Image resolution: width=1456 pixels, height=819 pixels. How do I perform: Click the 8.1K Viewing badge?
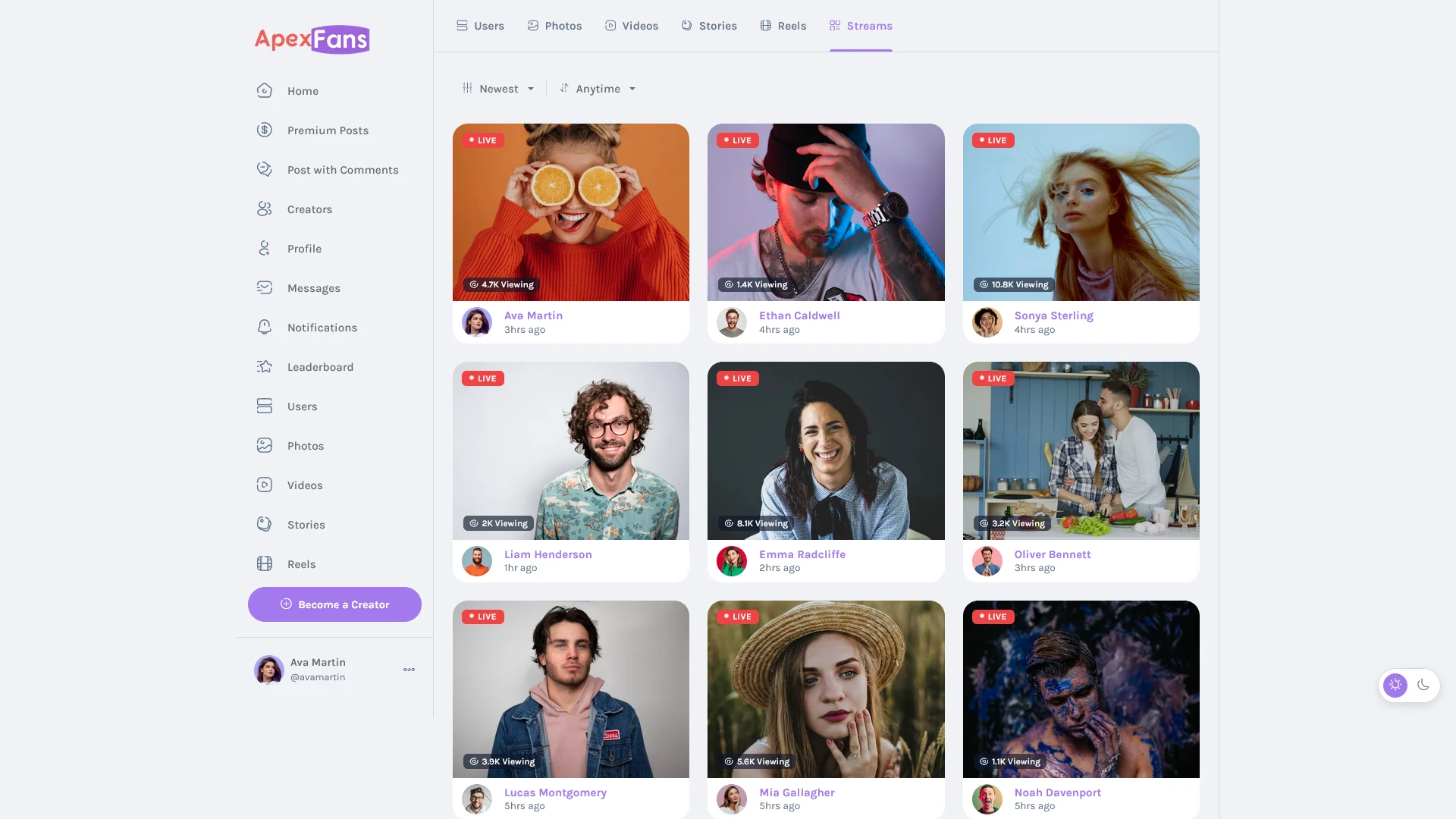756,523
